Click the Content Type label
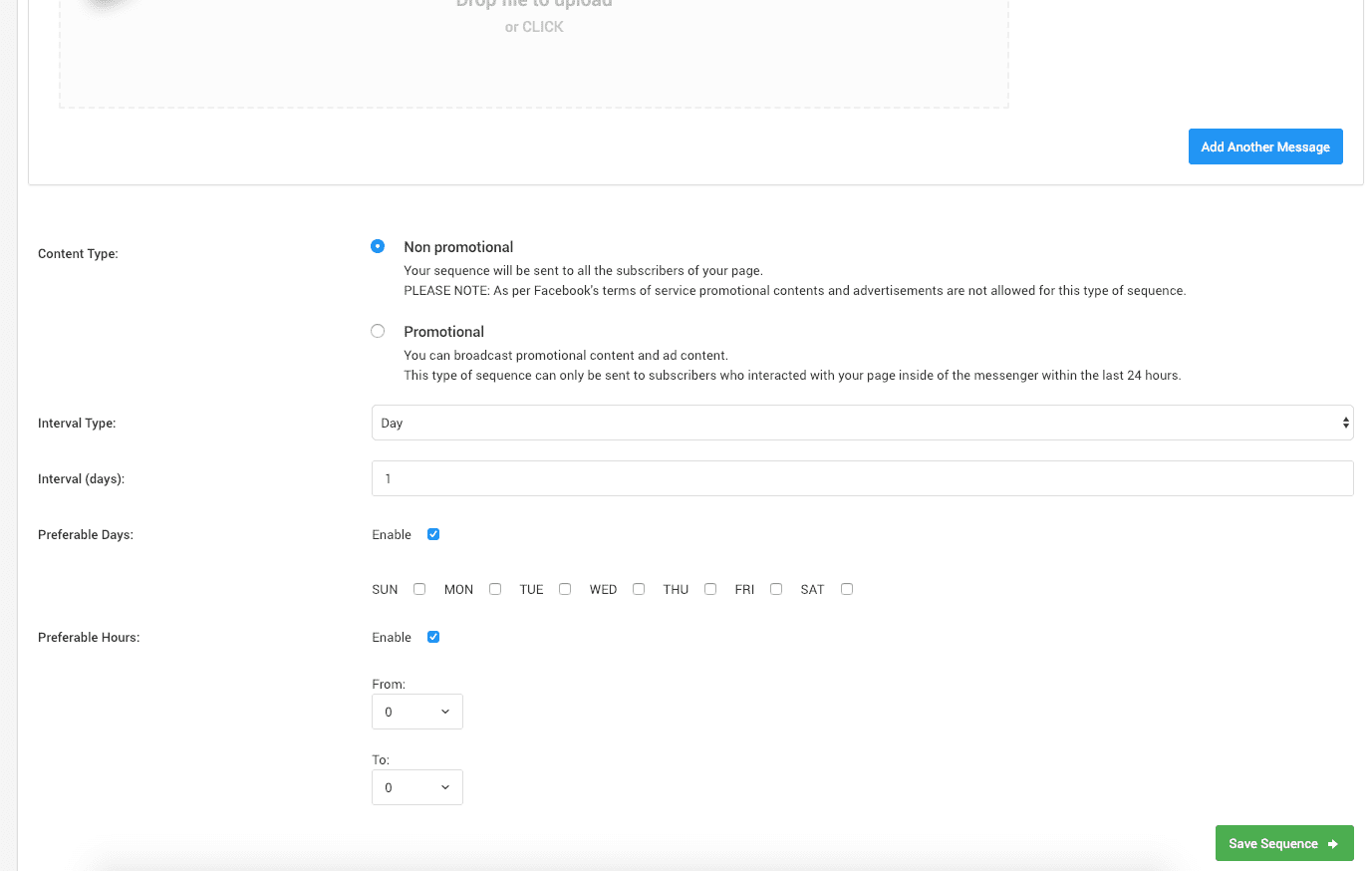Image resolution: width=1372 pixels, height=871 pixels. [x=78, y=254]
